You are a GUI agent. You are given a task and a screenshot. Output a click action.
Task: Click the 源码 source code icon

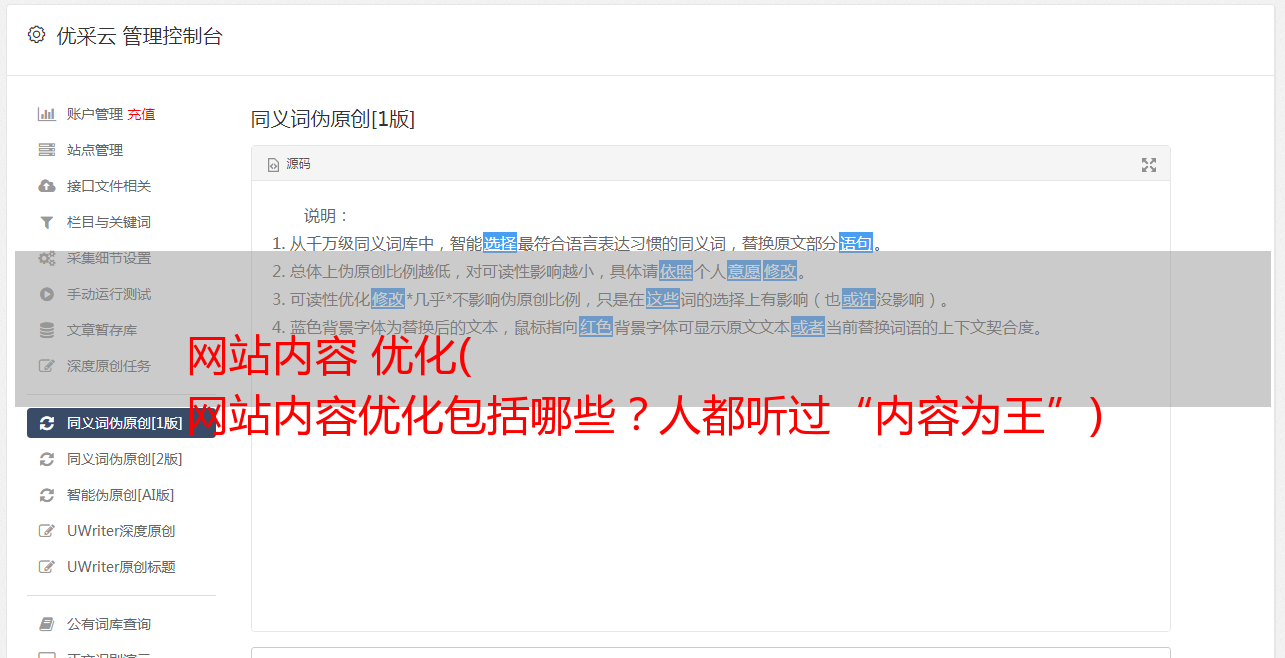(273, 165)
